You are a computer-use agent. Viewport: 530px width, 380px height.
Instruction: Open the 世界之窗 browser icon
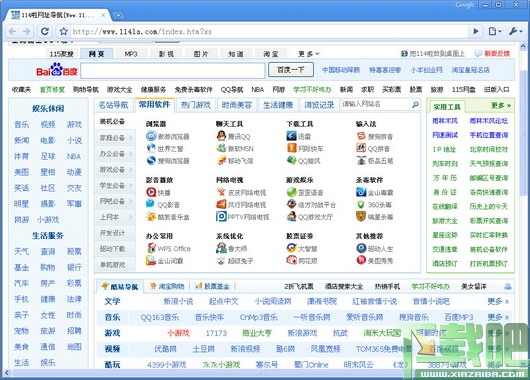pyautogui.click(x=151, y=148)
